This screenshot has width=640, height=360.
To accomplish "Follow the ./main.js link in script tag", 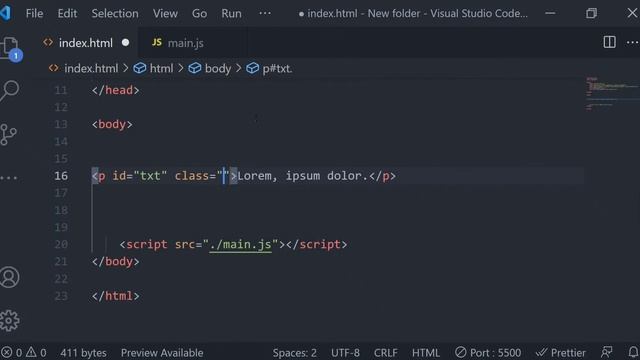I will [240, 244].
